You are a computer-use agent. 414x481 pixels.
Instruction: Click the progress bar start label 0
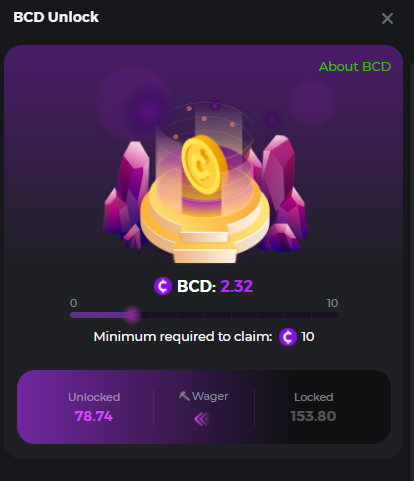[x=74, y=303]
